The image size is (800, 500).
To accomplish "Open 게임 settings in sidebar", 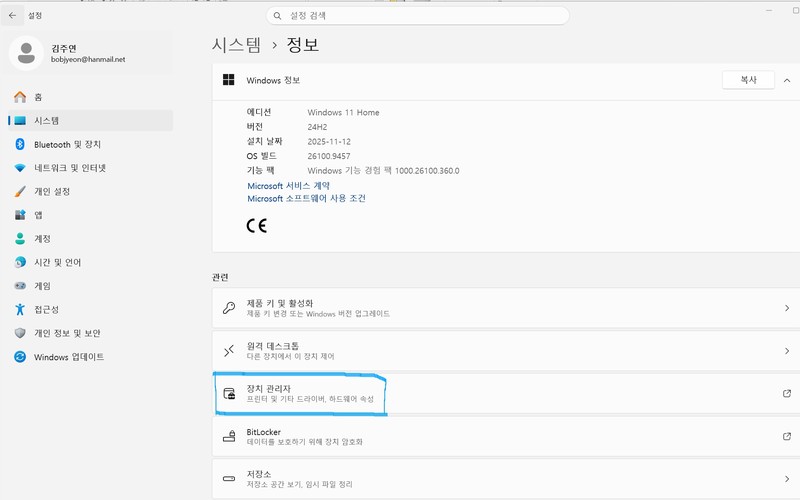I will point(90,286).
